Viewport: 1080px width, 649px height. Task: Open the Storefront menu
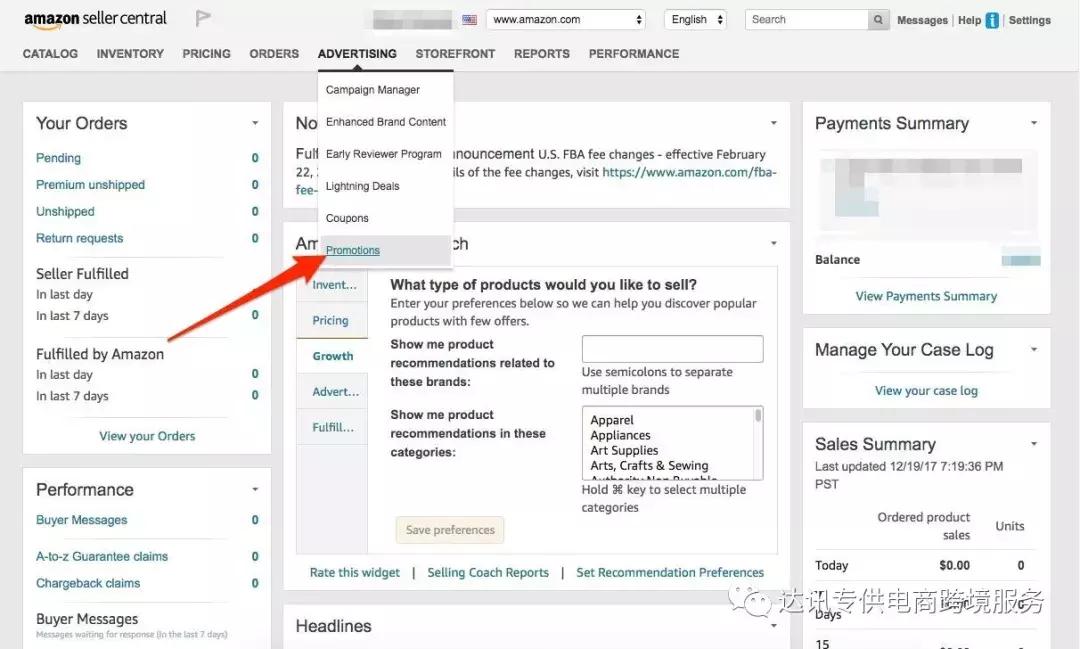[x=455, y=54]
